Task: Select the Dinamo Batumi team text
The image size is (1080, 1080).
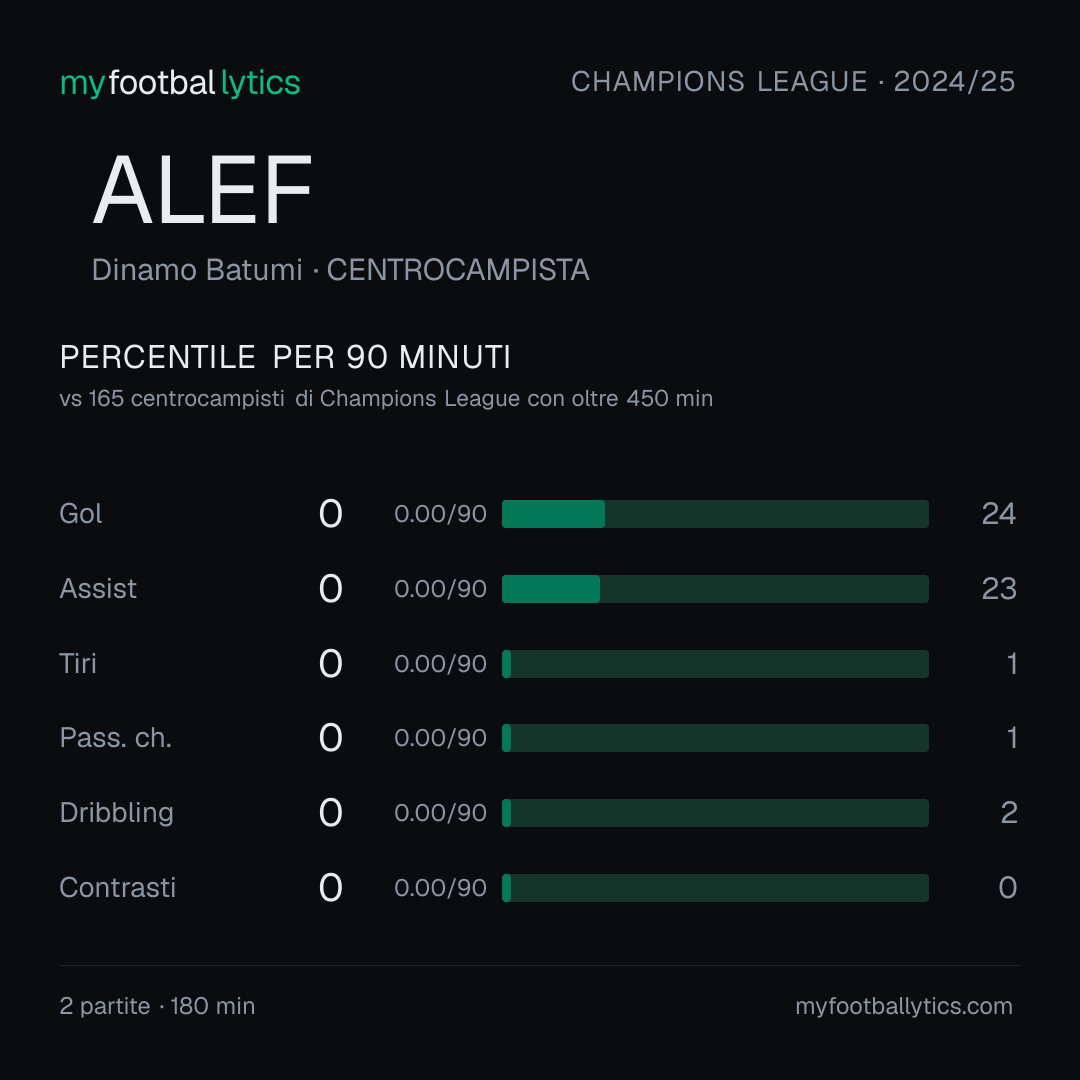Action: tap(197, 270)
